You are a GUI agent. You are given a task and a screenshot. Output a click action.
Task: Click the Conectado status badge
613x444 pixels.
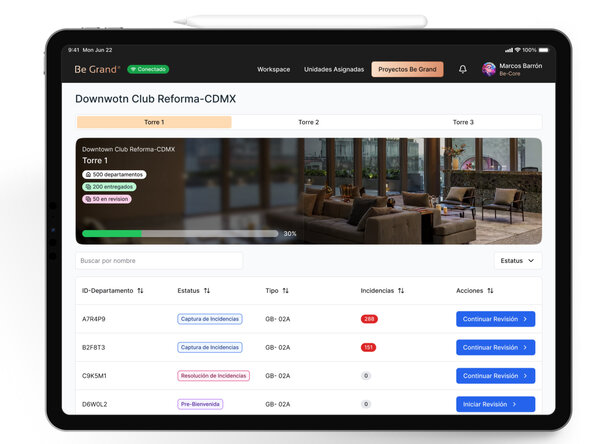[148, 70]
